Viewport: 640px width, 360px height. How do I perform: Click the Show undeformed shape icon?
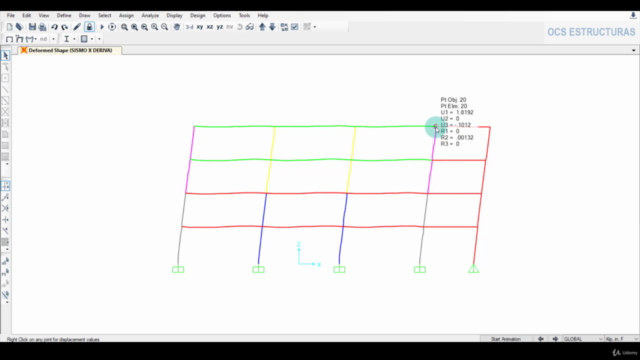(x=9, y=39)
